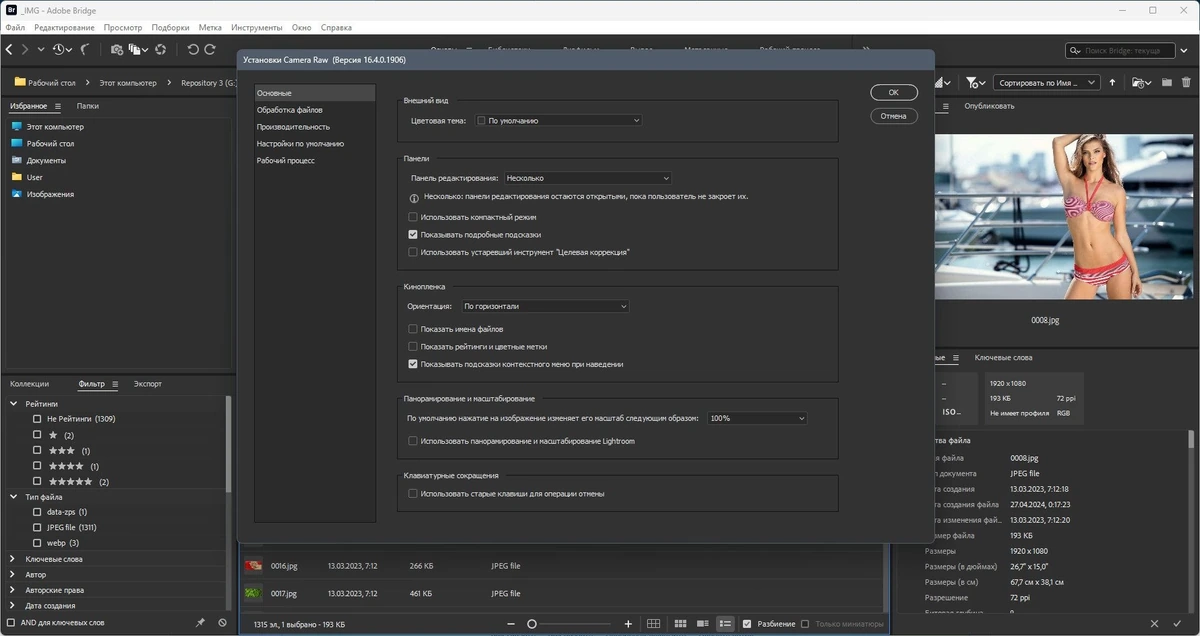Image resolution: width=1200 pixels, height=636 pixels.
Task: Click the info icon near Несколько description
Action: [414, 198]
